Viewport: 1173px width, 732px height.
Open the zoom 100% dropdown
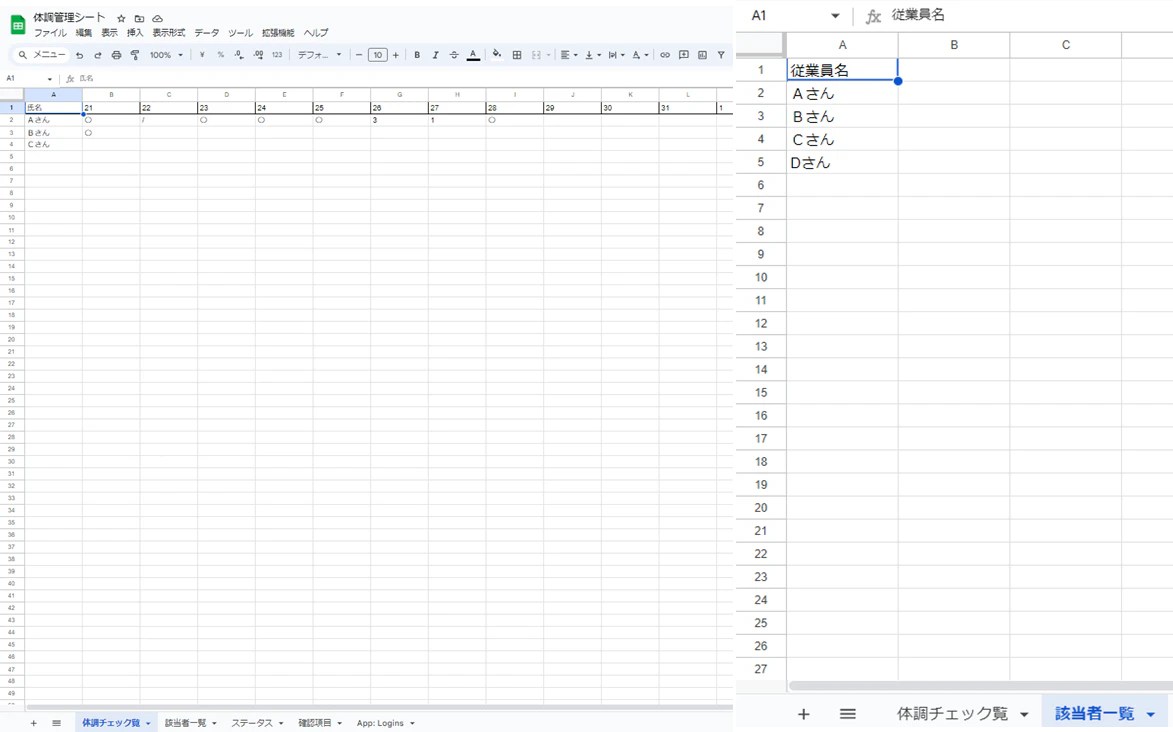click(x=166, y=55)
